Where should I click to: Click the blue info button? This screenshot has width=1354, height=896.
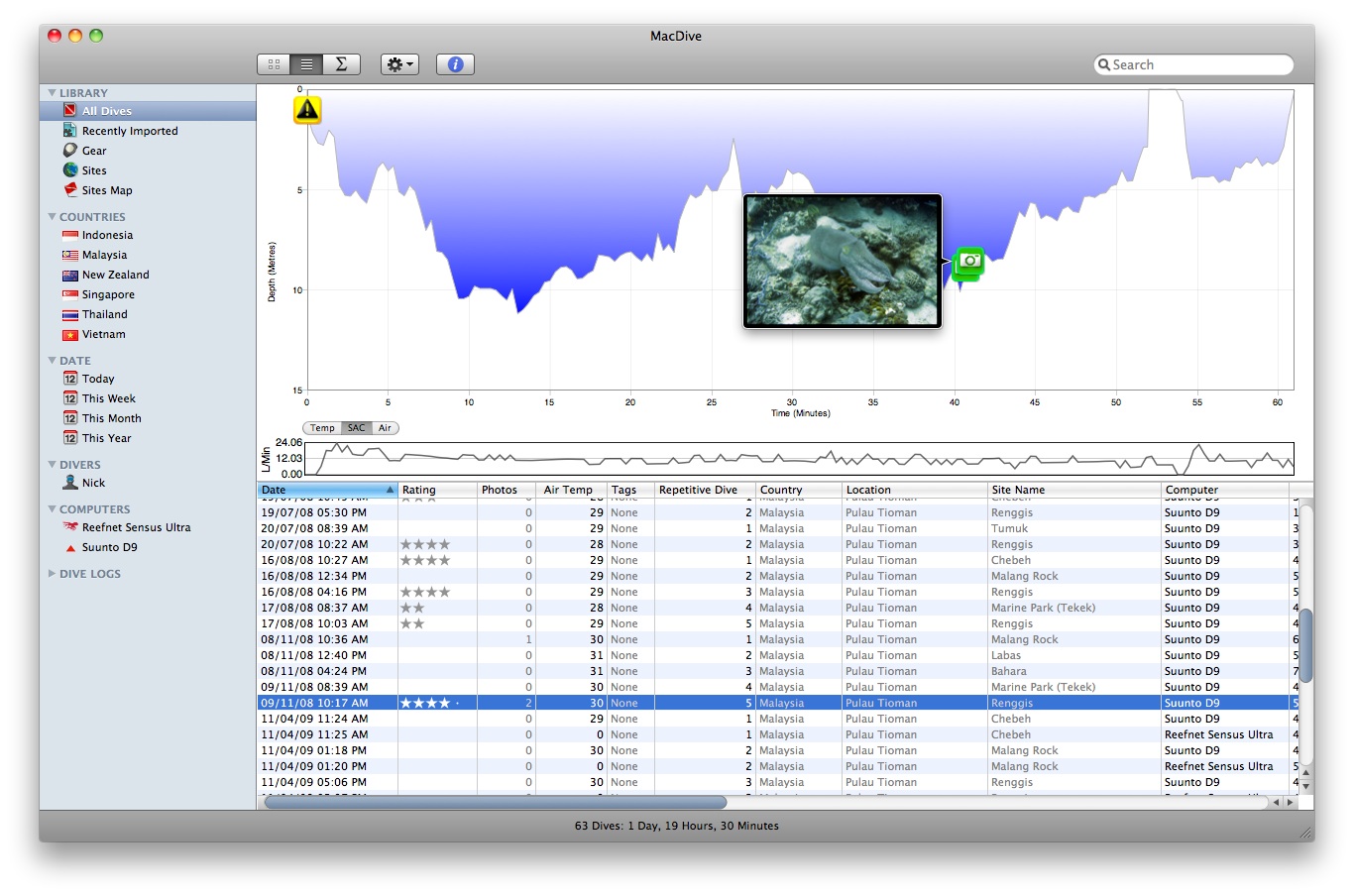455,64
